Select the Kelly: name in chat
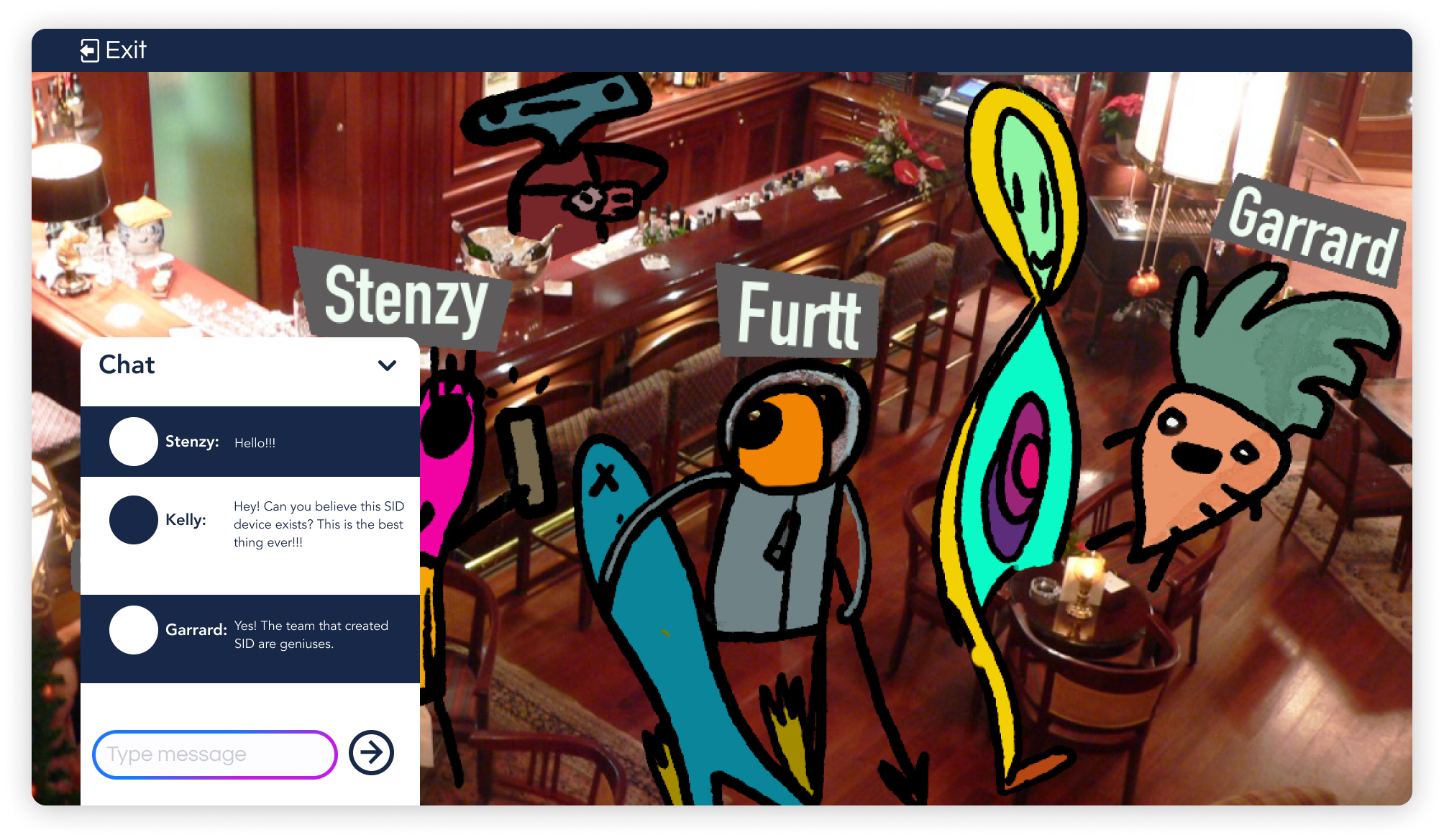The height and width of the screenshot is (840, 1444). coord(186,520)
